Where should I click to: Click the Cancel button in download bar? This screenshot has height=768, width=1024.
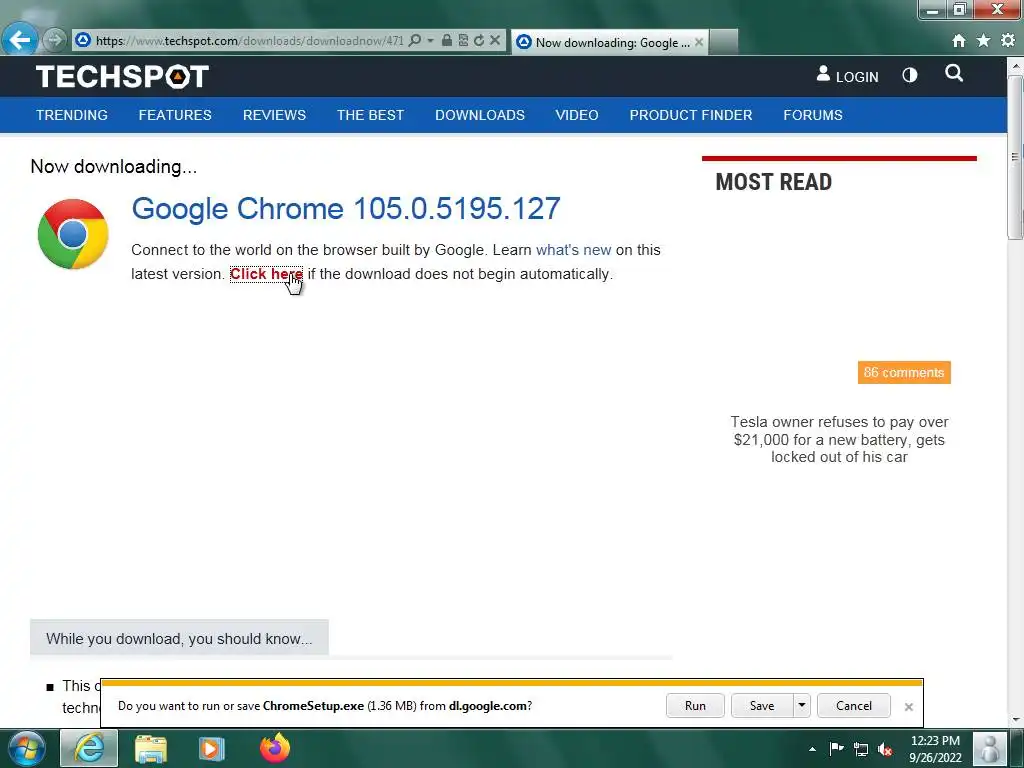(x=854, y=705)
